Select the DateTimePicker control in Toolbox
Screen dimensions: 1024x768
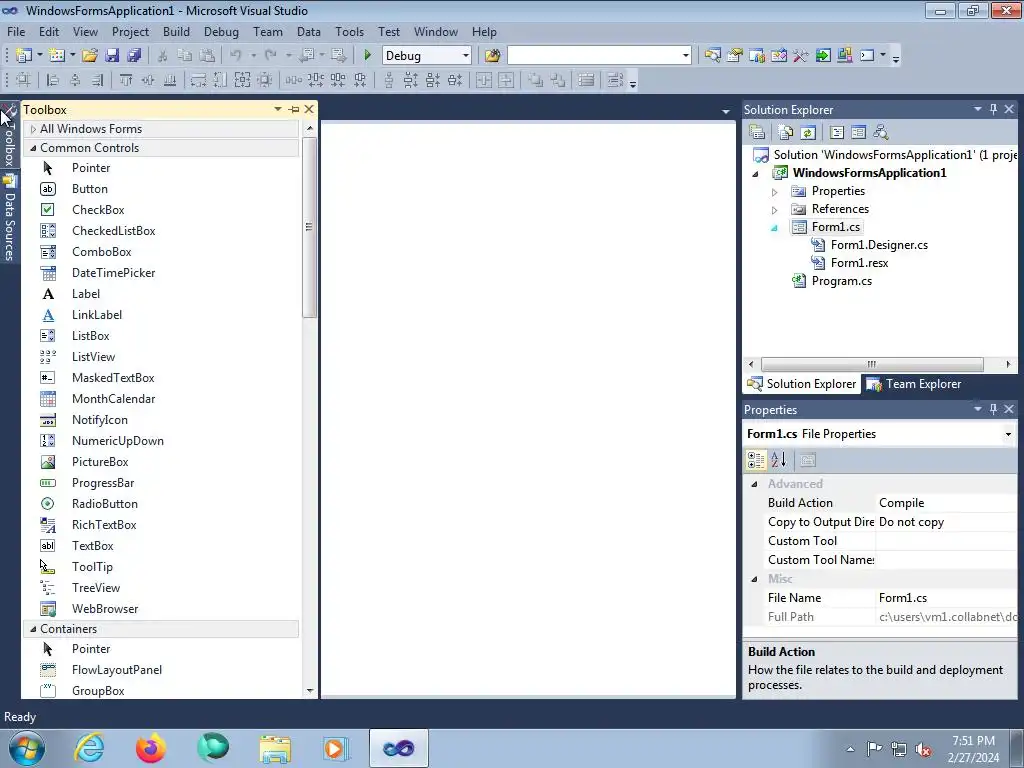tap(113, 272)
